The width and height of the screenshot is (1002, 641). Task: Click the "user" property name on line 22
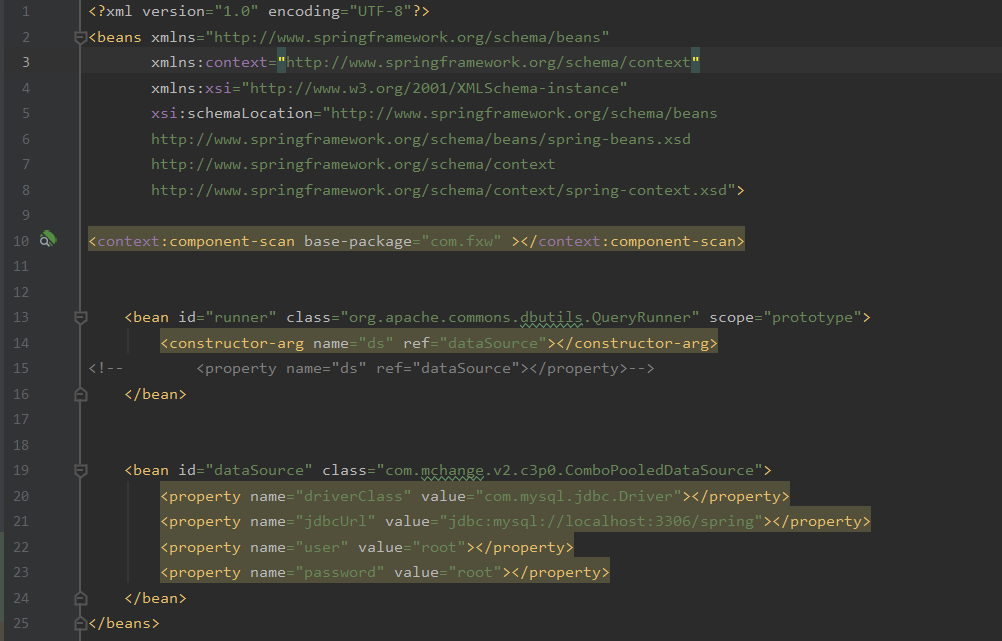(322, 547)
